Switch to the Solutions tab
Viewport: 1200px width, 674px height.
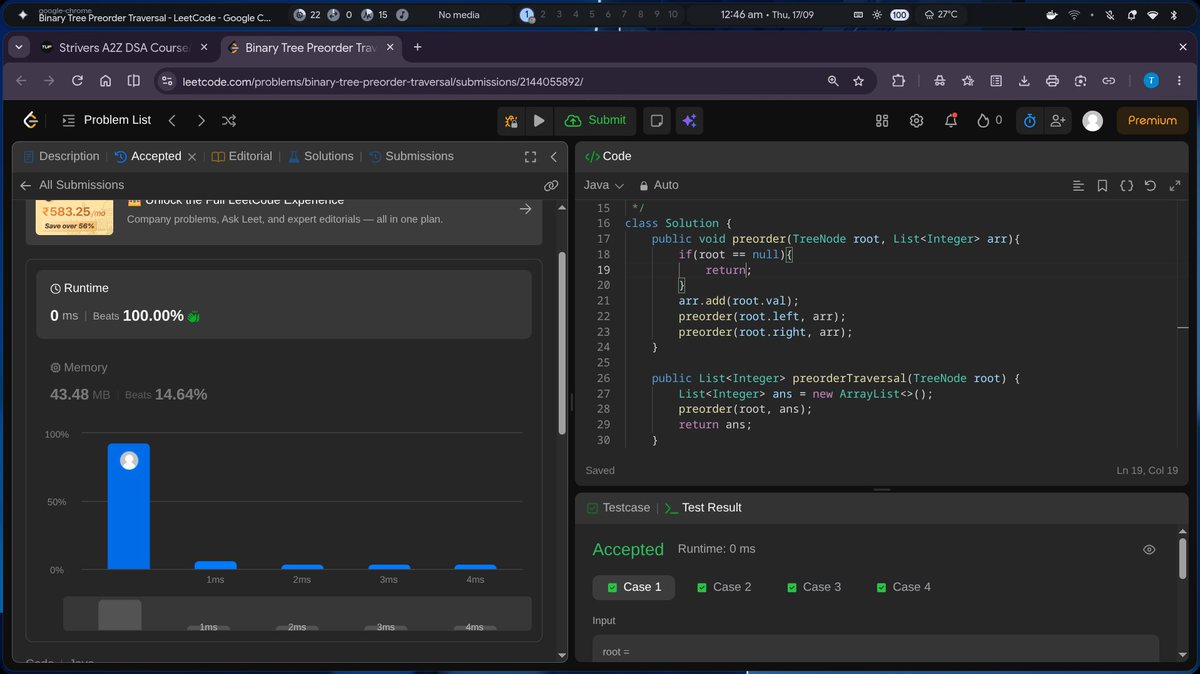321,156
